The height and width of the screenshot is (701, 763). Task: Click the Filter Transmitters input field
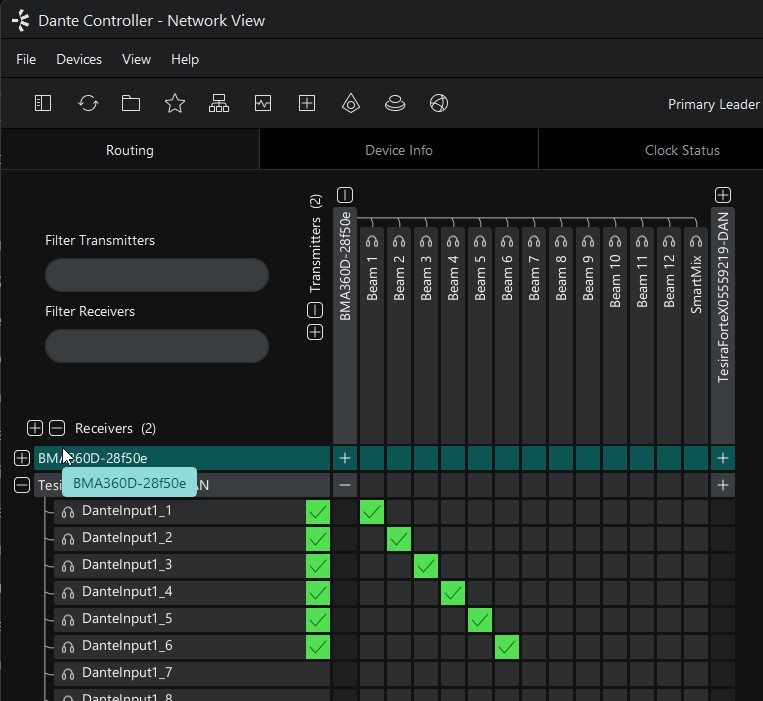pyautogui.click(x=157, y=275)
